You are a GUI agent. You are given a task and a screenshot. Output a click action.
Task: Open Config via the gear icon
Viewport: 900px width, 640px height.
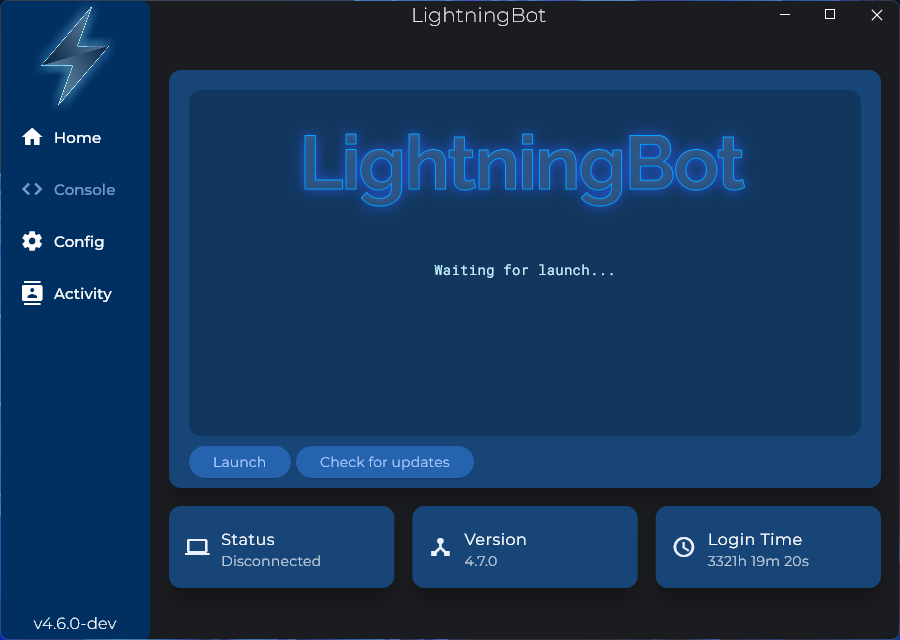31,241
